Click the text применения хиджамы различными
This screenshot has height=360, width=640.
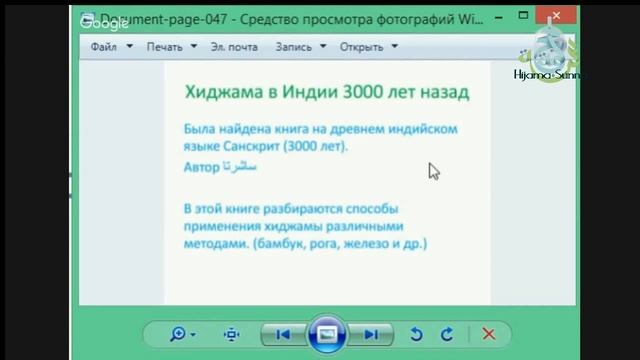[x=293, y=226]
